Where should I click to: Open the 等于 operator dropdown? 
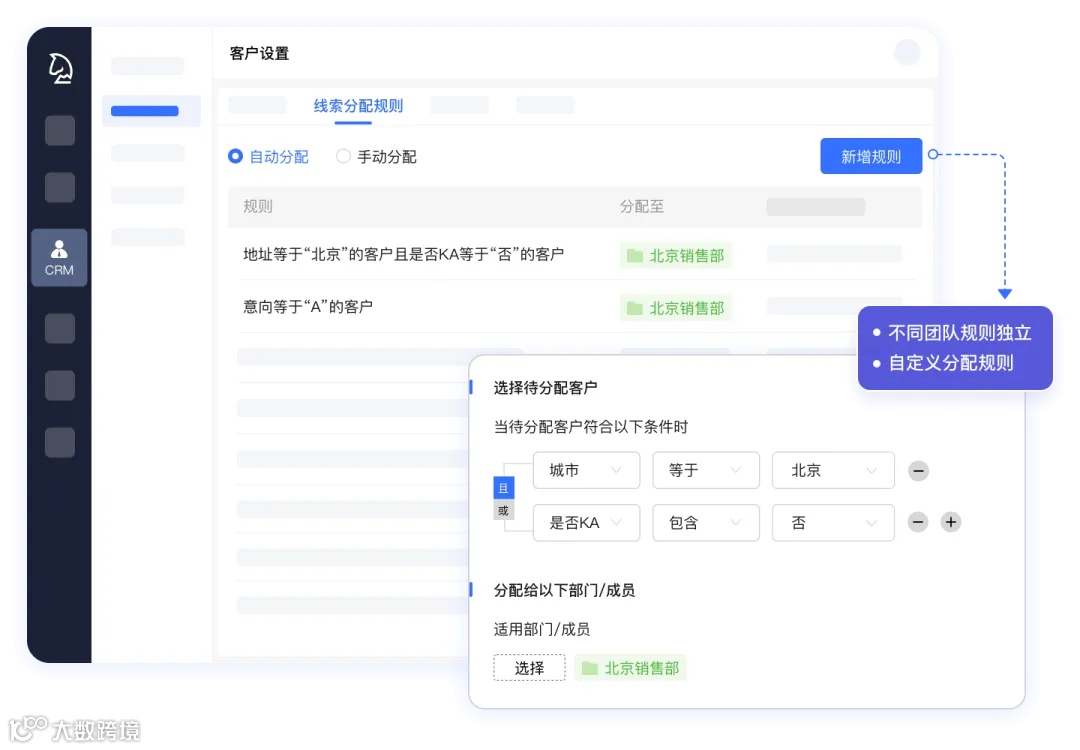pos(706,470)
